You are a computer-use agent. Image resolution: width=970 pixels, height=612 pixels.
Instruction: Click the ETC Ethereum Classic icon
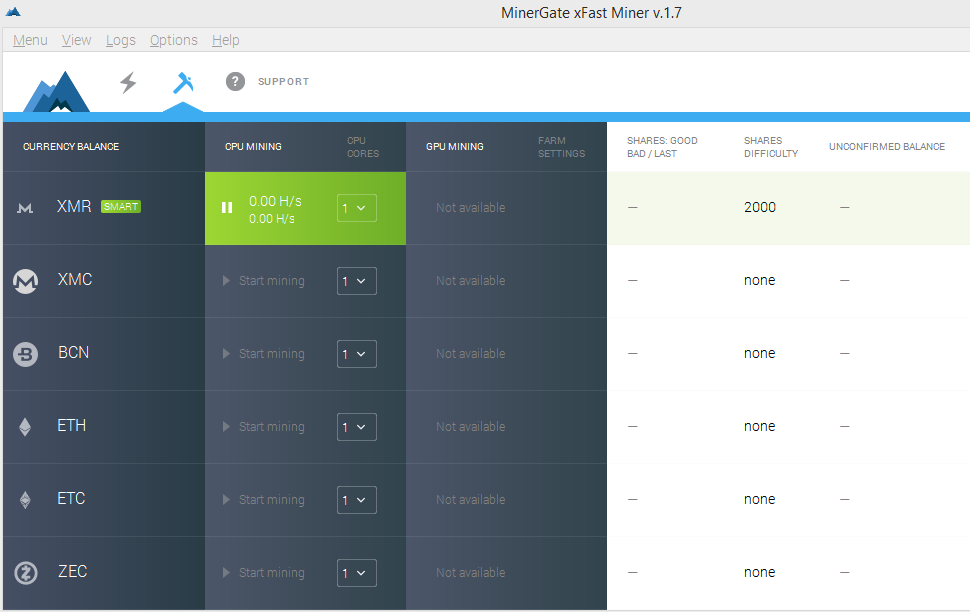point(25,499)
